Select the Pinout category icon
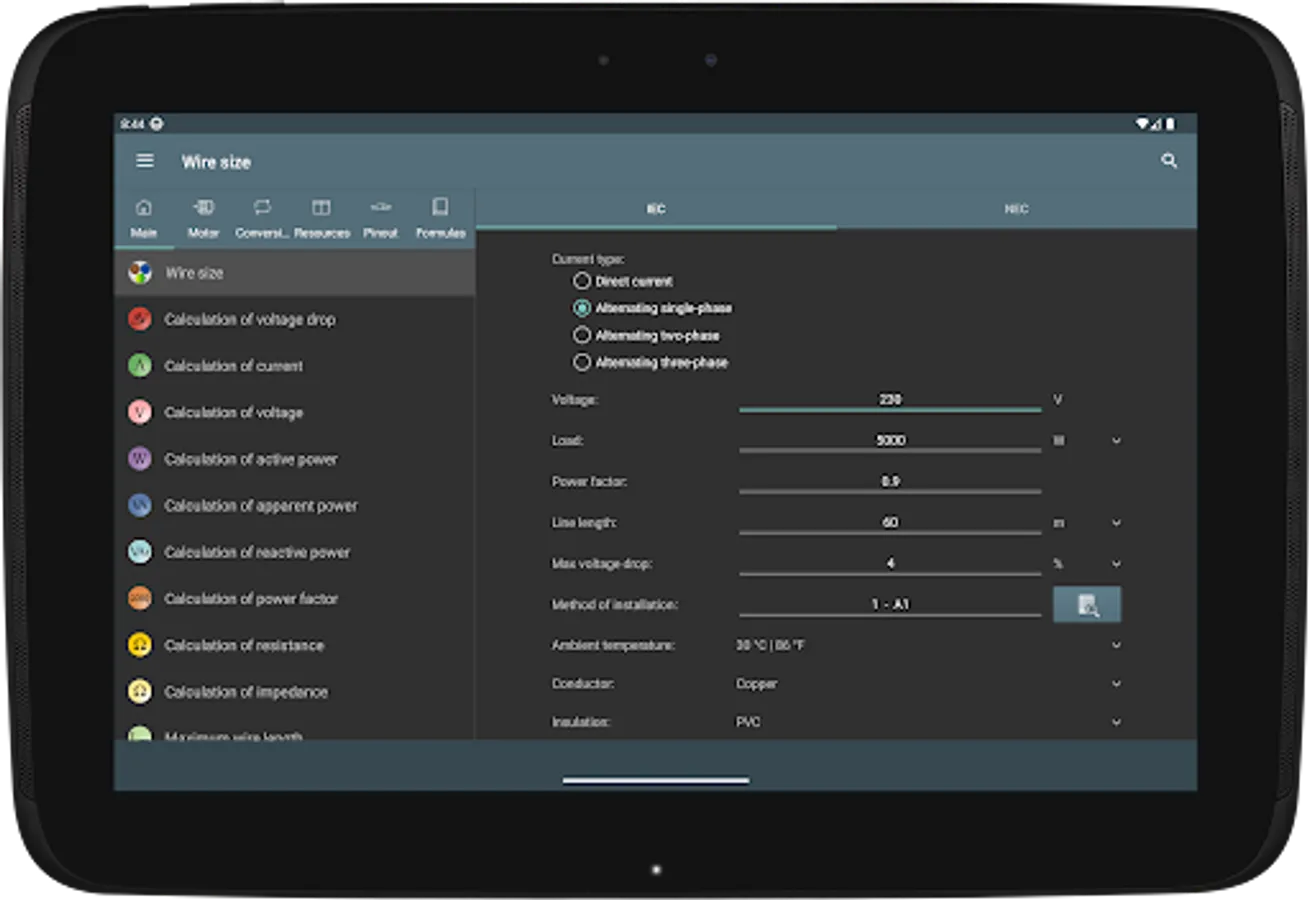This screenshot has width=1309, height=900. pos(380,217)
